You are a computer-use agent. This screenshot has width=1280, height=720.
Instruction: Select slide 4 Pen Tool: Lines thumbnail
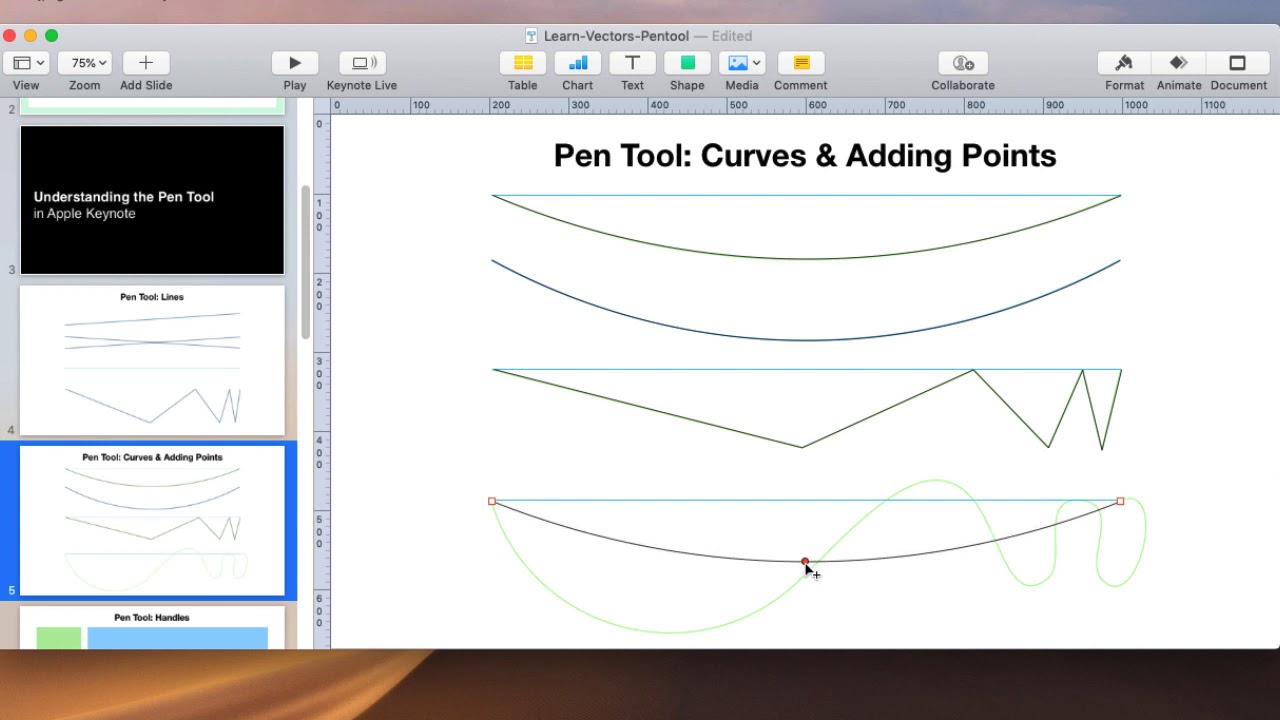(x=152, y=360)
